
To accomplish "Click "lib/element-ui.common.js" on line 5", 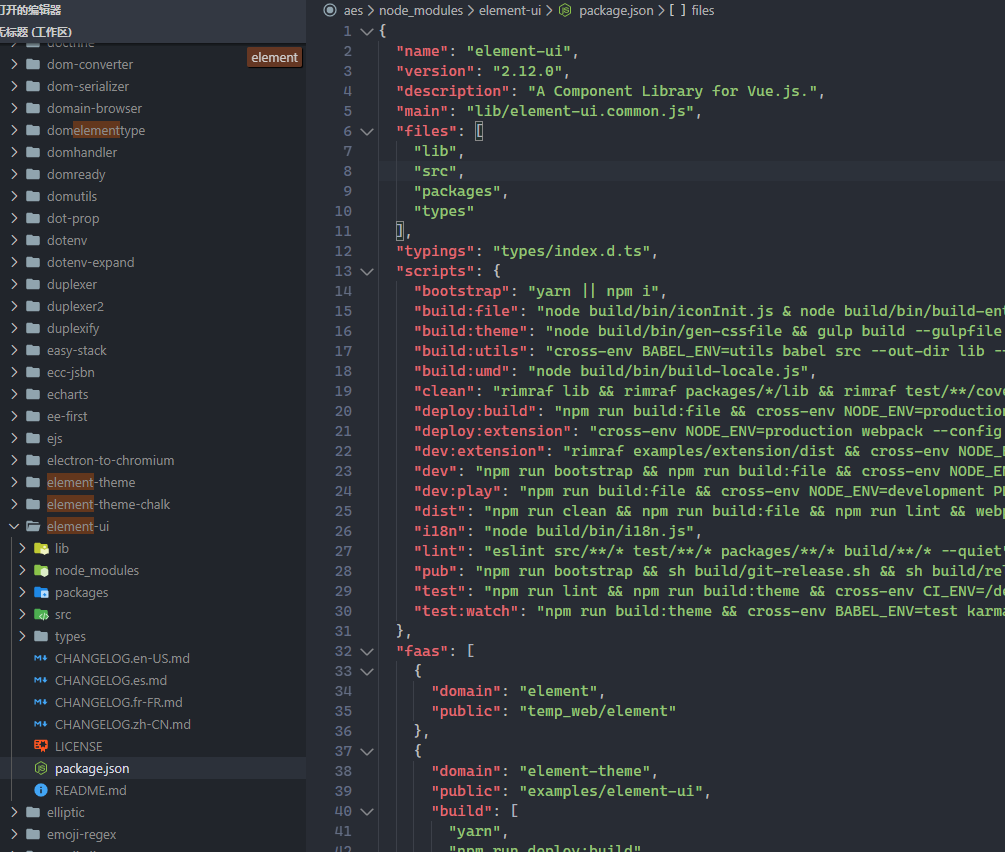I will click(579, 111).
